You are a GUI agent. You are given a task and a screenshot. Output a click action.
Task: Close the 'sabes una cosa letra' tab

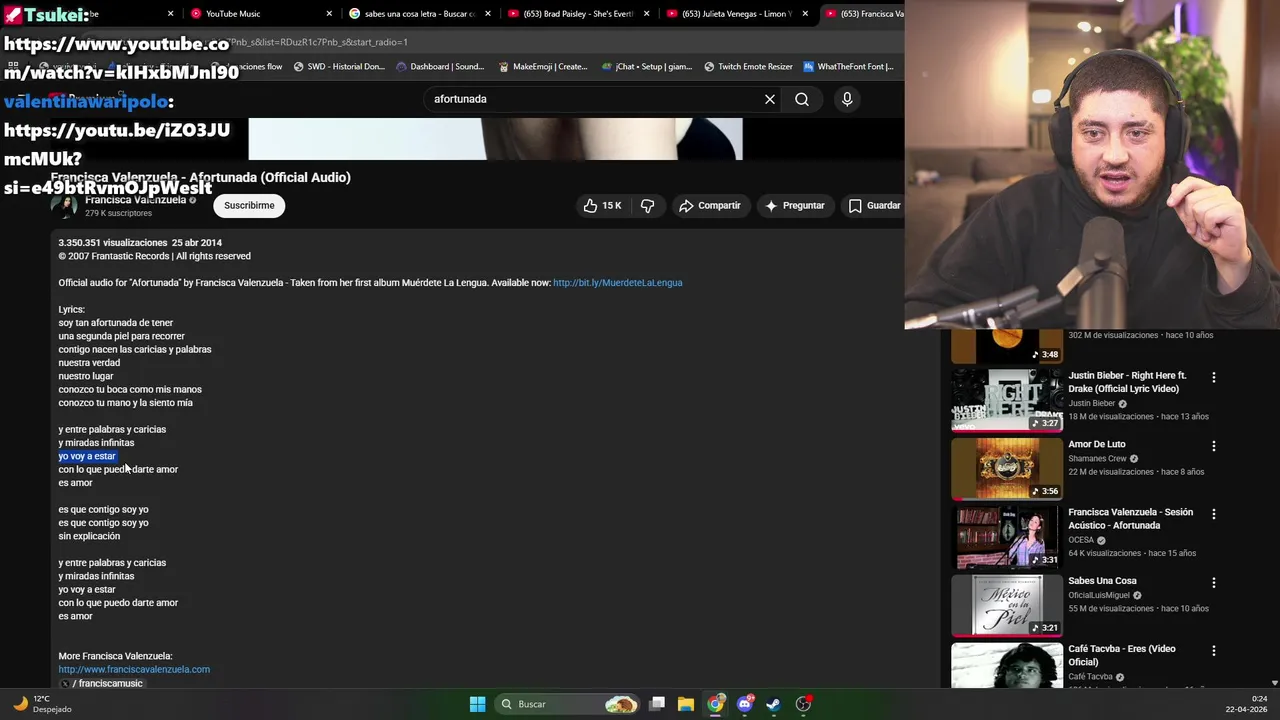pyautogui.click(x=488, y=14)
